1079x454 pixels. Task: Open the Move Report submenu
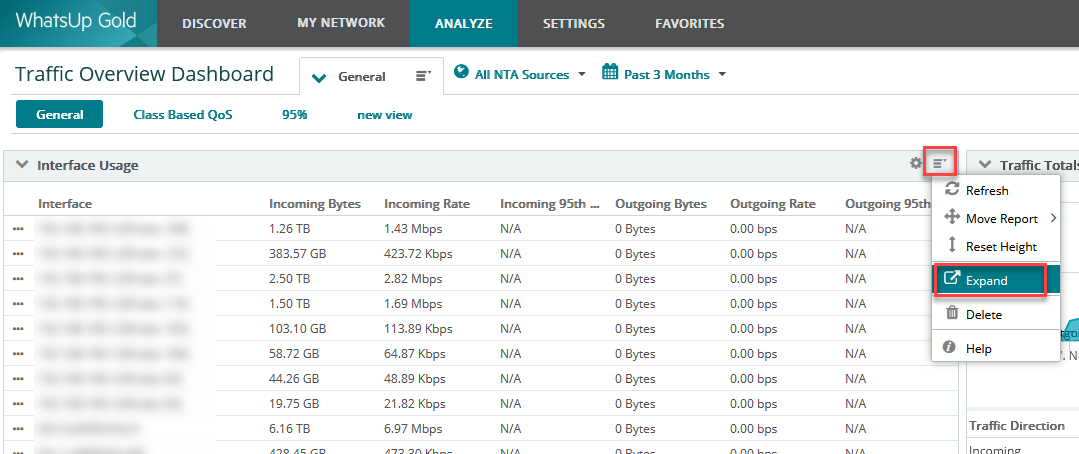(x=995, y=218)
